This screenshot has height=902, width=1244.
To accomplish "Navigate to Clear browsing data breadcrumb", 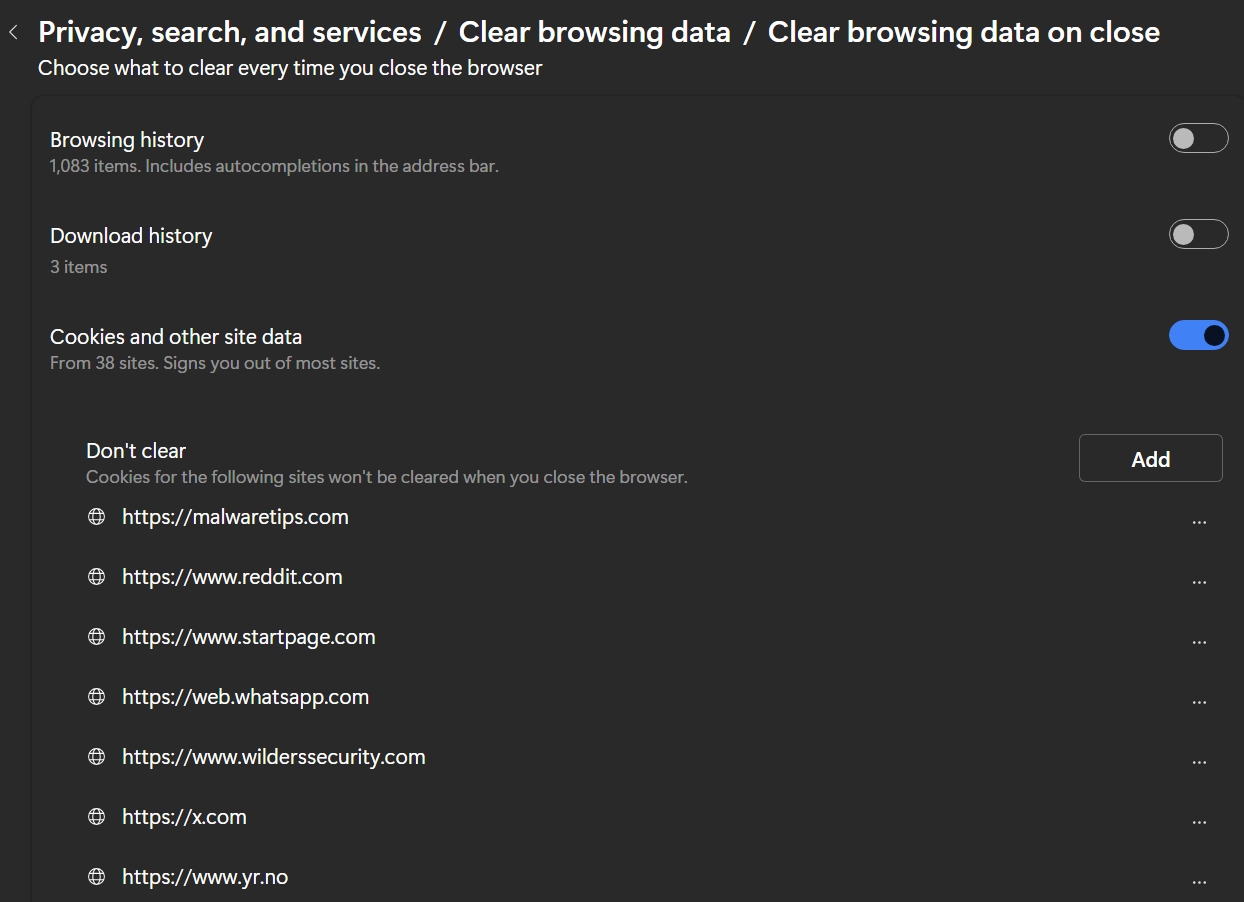I will (x=594, y=33).
